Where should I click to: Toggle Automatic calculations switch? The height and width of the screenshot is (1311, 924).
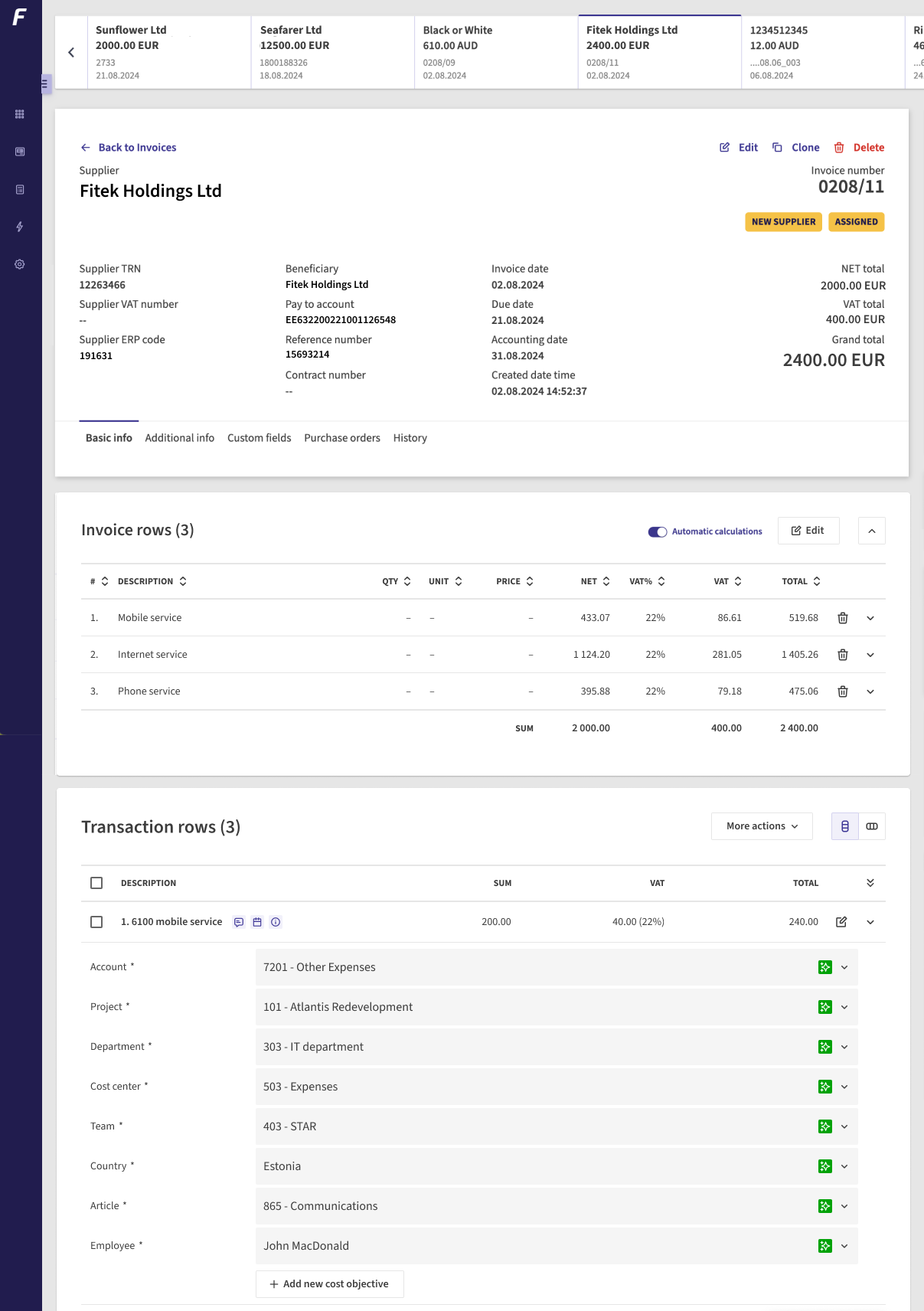pos(658,531)
